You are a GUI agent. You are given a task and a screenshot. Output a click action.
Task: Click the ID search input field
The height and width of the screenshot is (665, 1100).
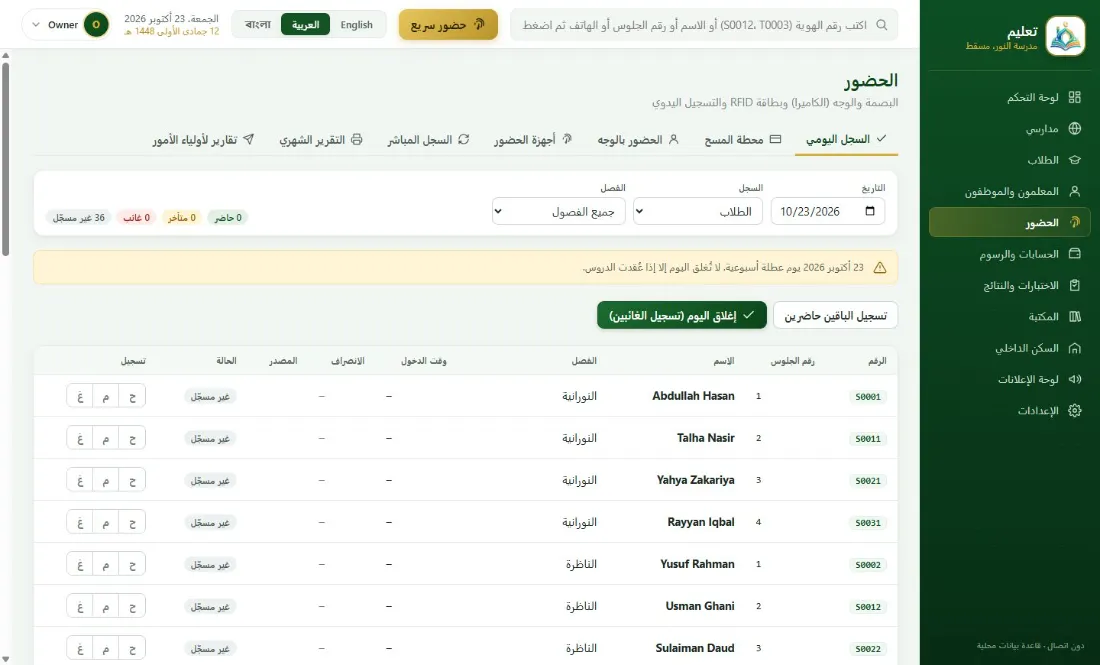704,25
